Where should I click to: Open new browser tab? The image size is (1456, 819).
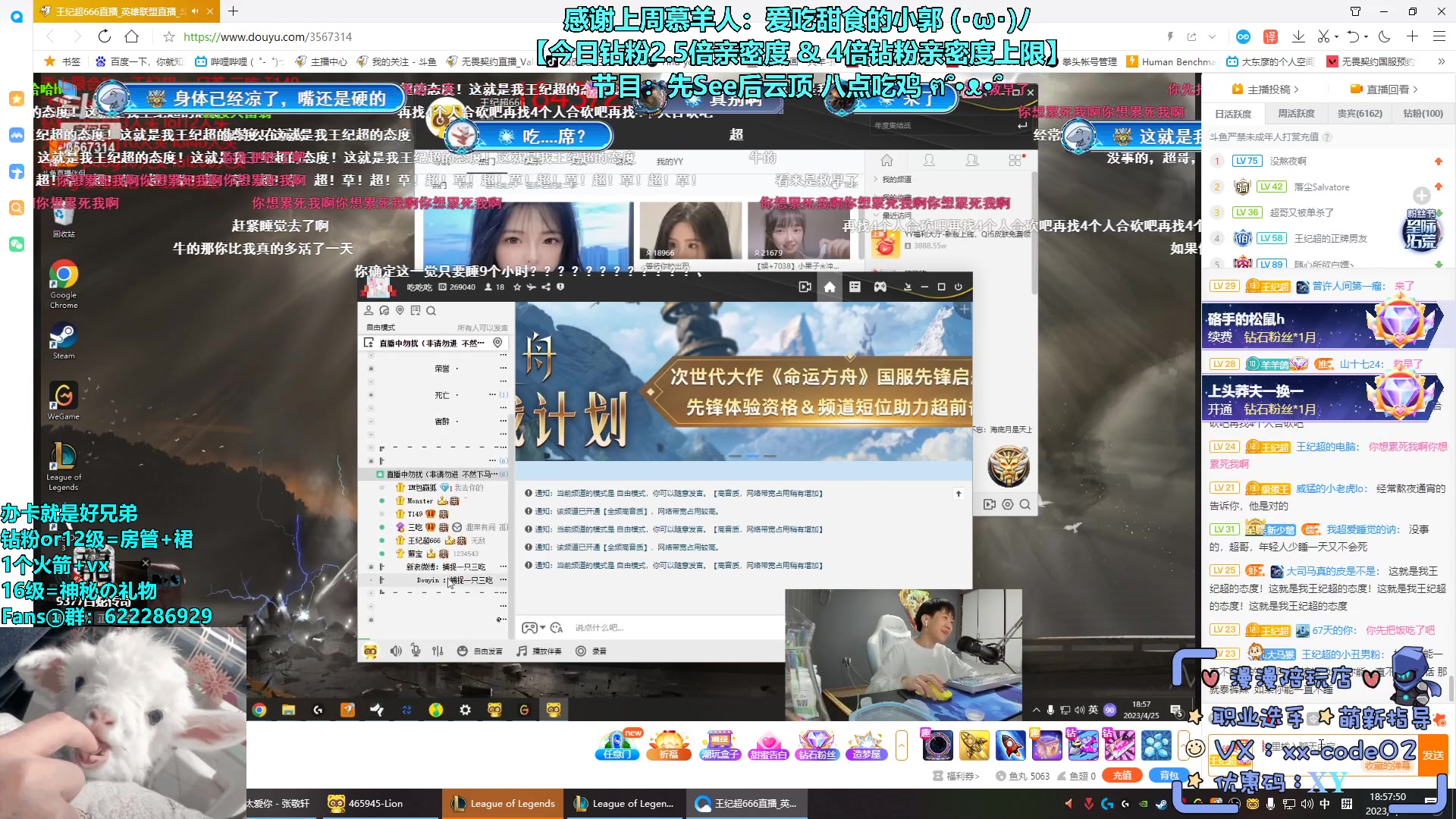[233, 11]
